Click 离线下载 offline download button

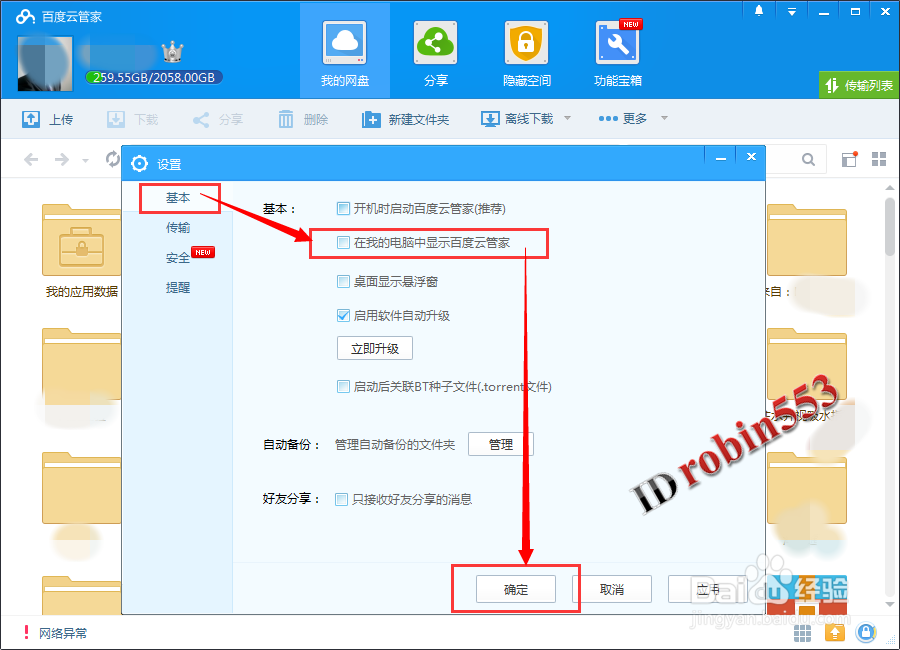pos(517,119)
